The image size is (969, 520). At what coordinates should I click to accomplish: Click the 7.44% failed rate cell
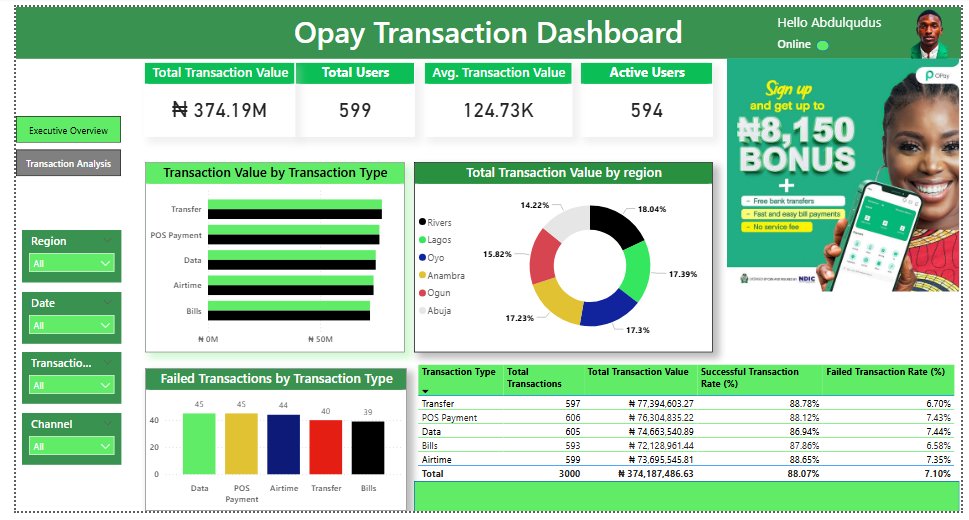pyautogui.click(x=938, y=432)
